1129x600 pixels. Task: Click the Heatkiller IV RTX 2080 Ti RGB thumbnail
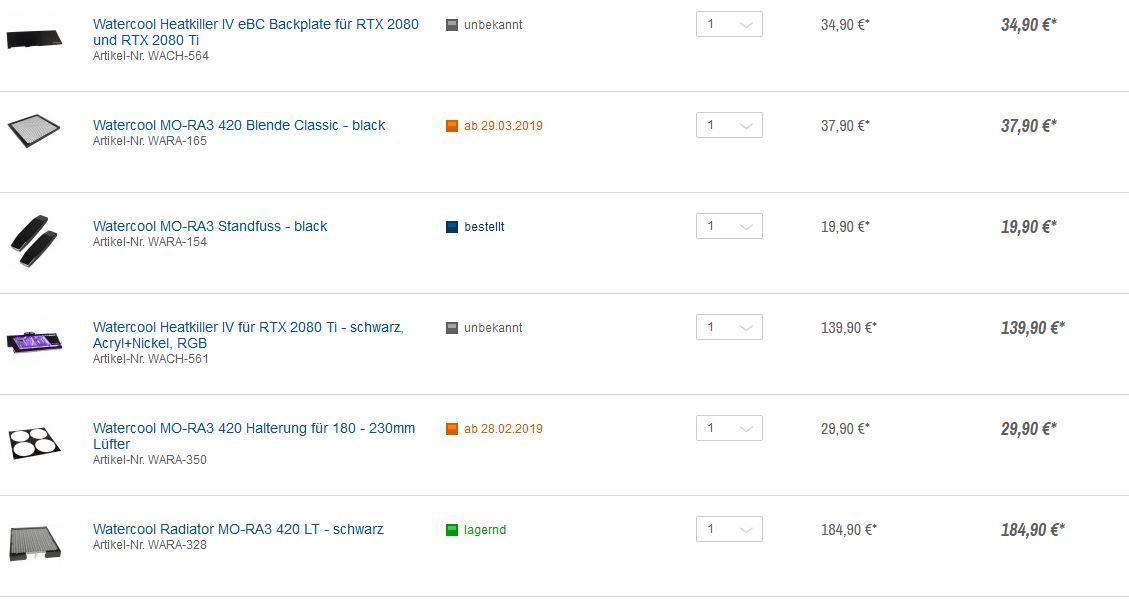(x=34, y=341)
